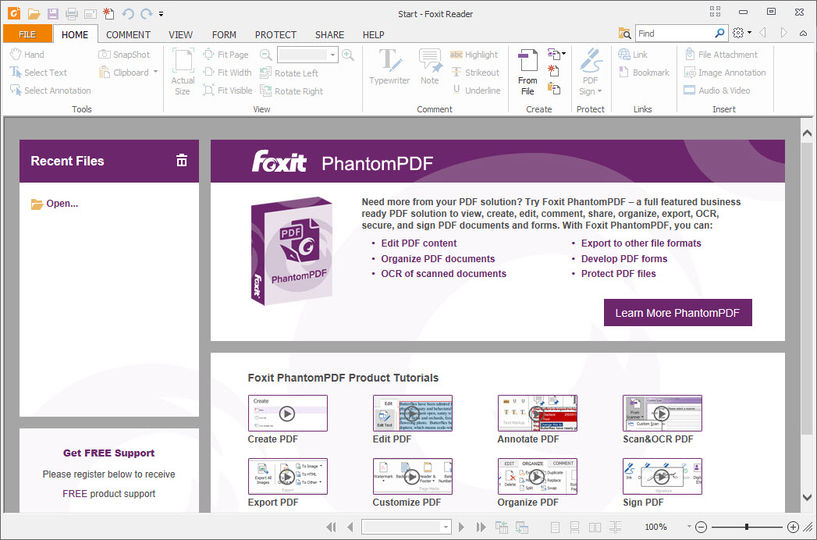Viewport: 817px width, 540px height.
Task: Rotate the page right
Action: (292, 91)
